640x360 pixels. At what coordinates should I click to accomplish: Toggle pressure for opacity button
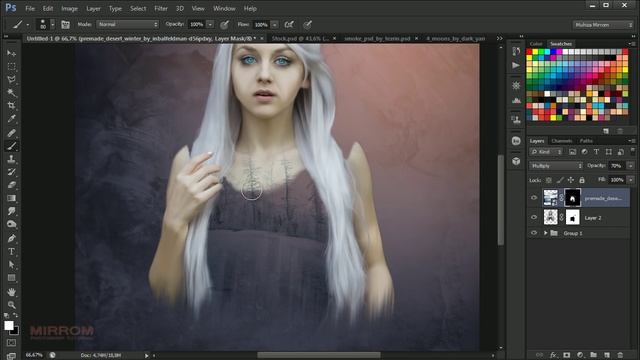pos(224,24)
